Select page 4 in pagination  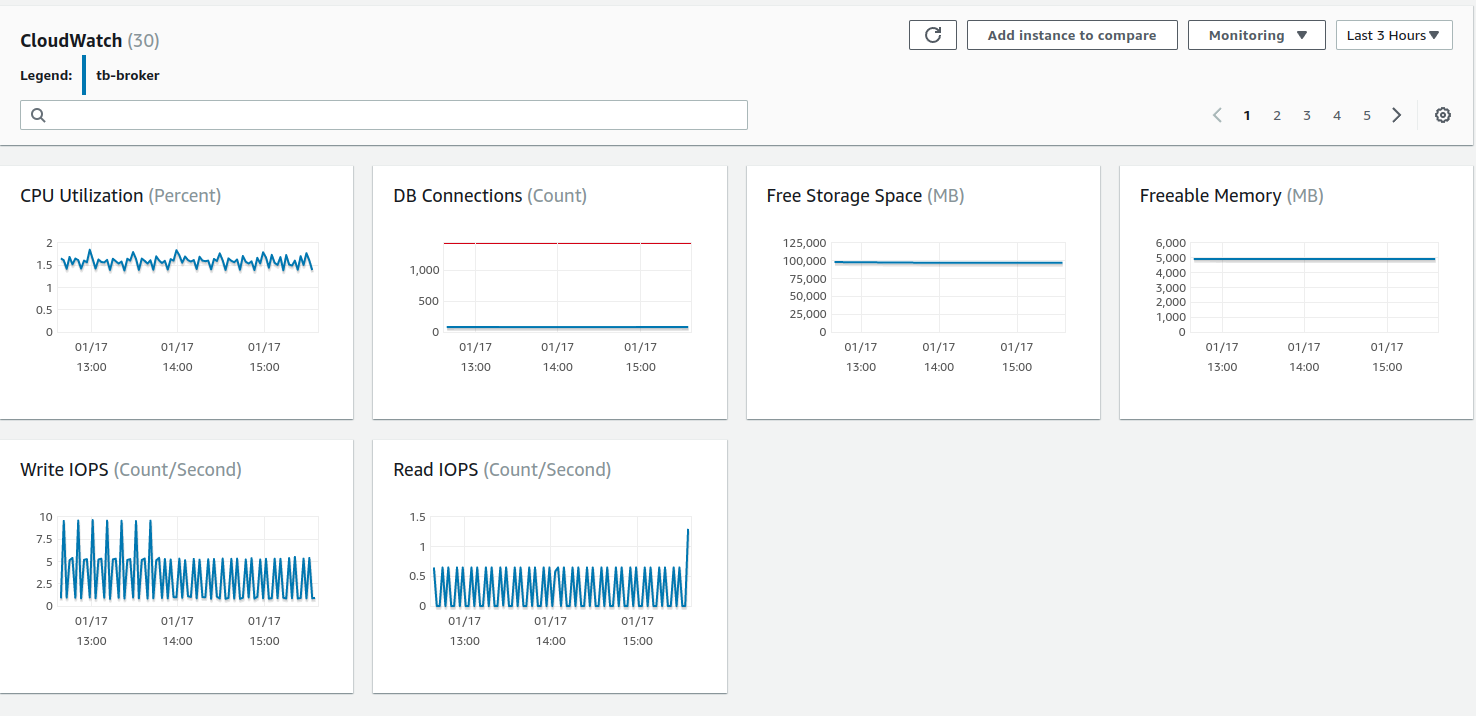click(x=1336, y=115)
